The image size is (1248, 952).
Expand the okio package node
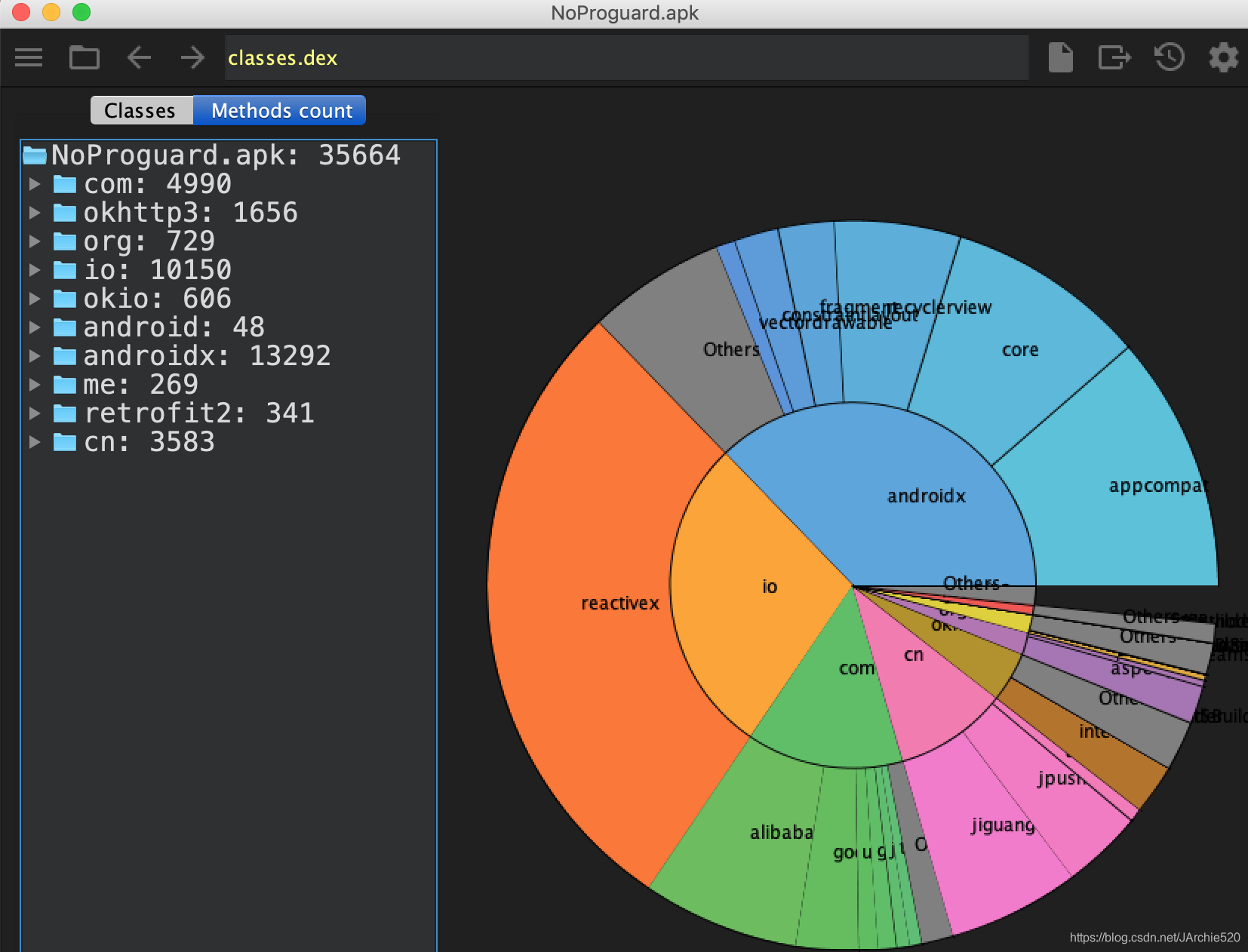34,299
